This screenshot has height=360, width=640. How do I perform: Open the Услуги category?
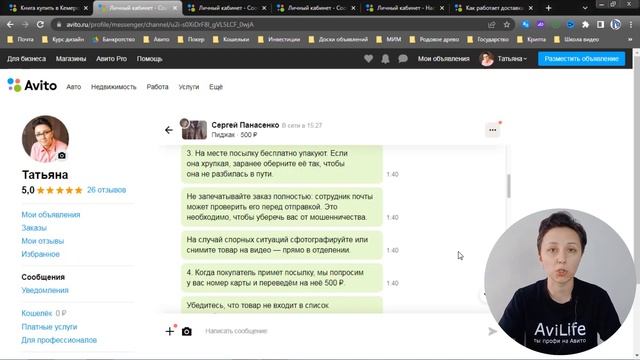tap(189, 87)
